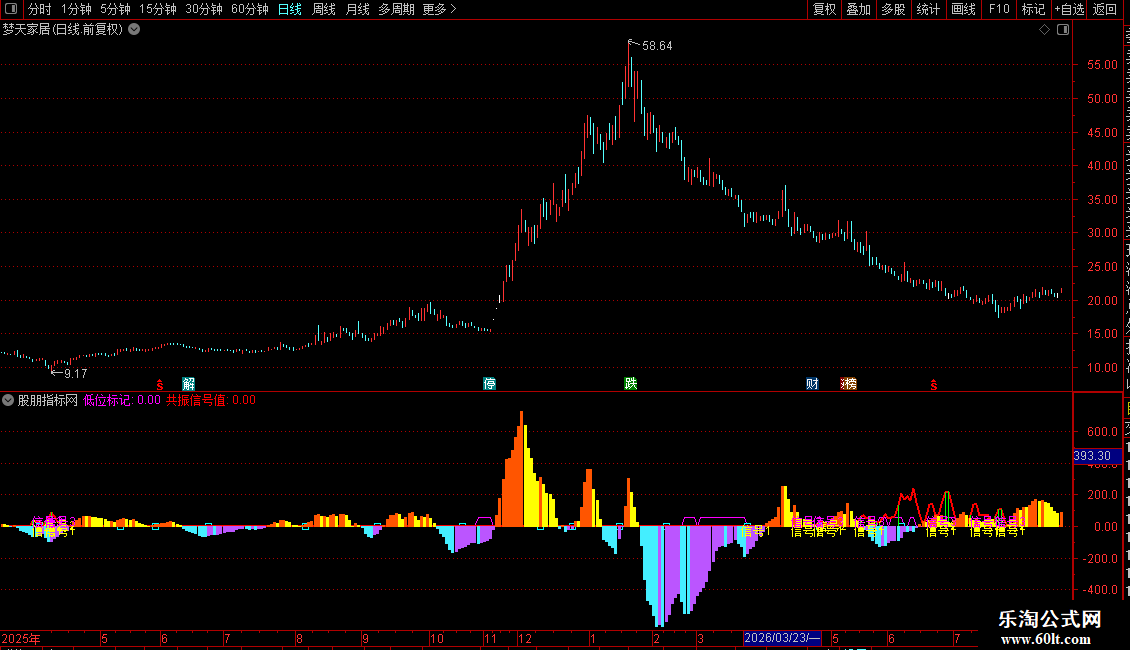Click month 12 on the time axis
The width and height of the screenshot is (1130, 650).
coord(525,638)
